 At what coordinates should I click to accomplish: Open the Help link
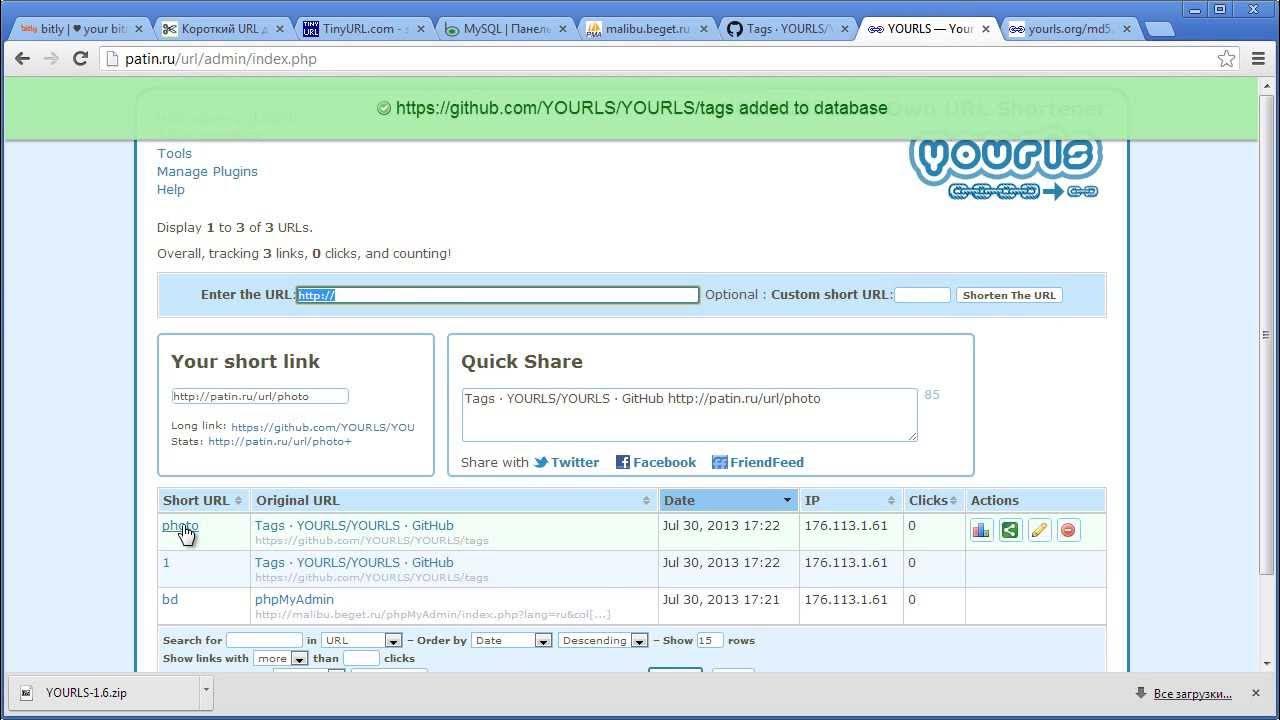coord(171,189)
